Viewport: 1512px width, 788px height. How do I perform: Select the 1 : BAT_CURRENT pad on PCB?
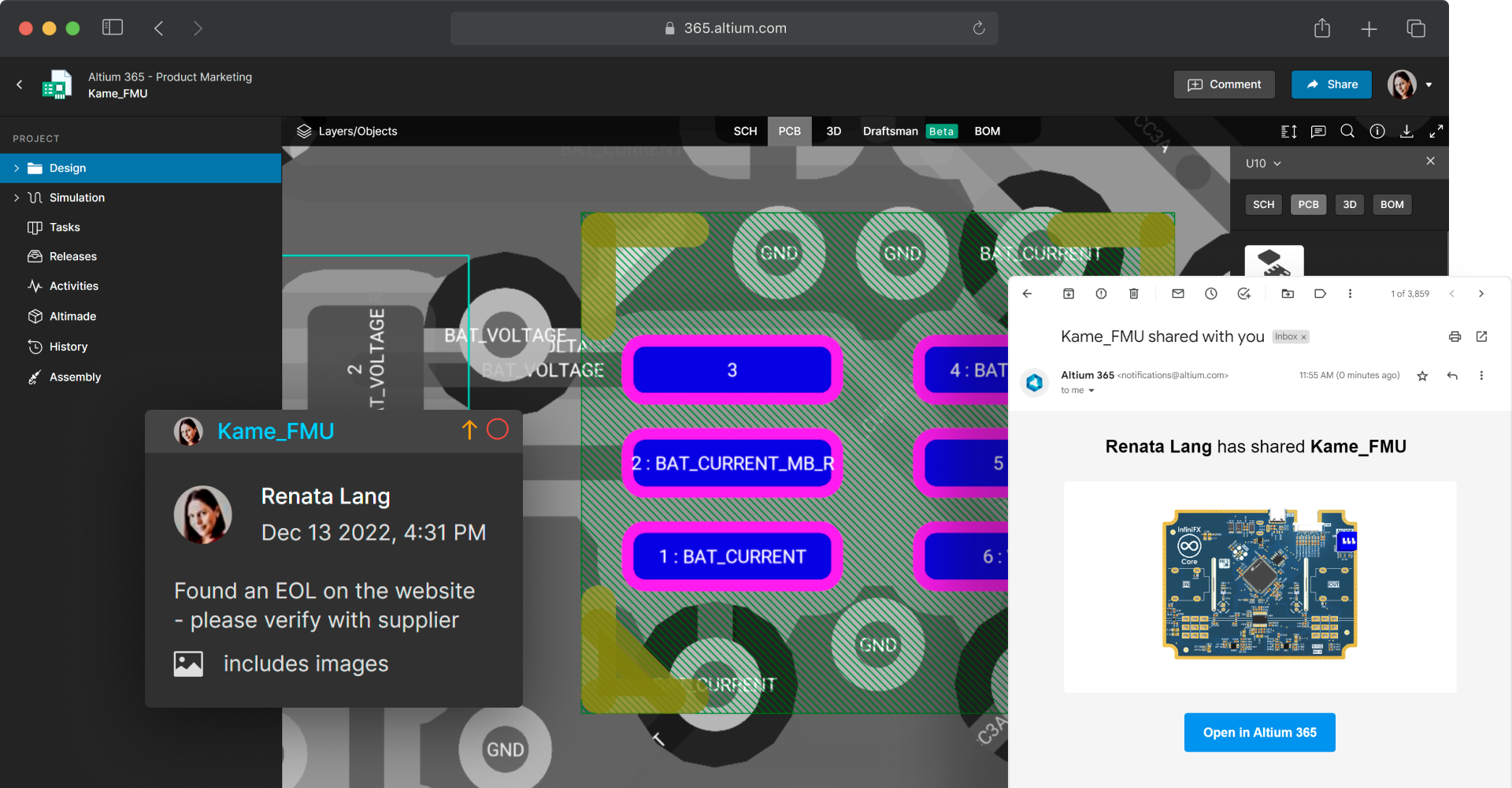pyautogui.click(x=732, y=556)
